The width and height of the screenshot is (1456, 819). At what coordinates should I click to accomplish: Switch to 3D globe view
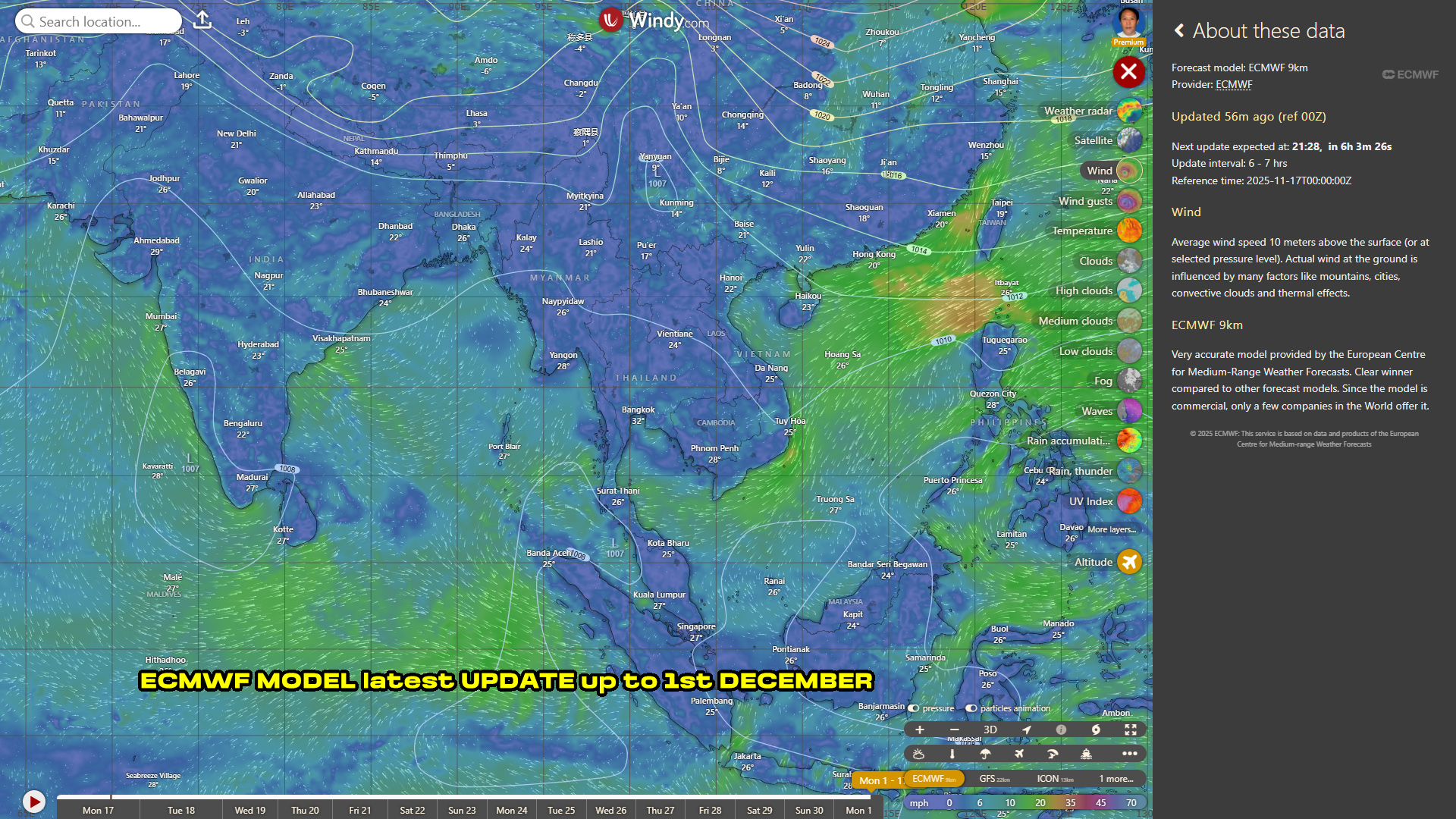point(990,730)
